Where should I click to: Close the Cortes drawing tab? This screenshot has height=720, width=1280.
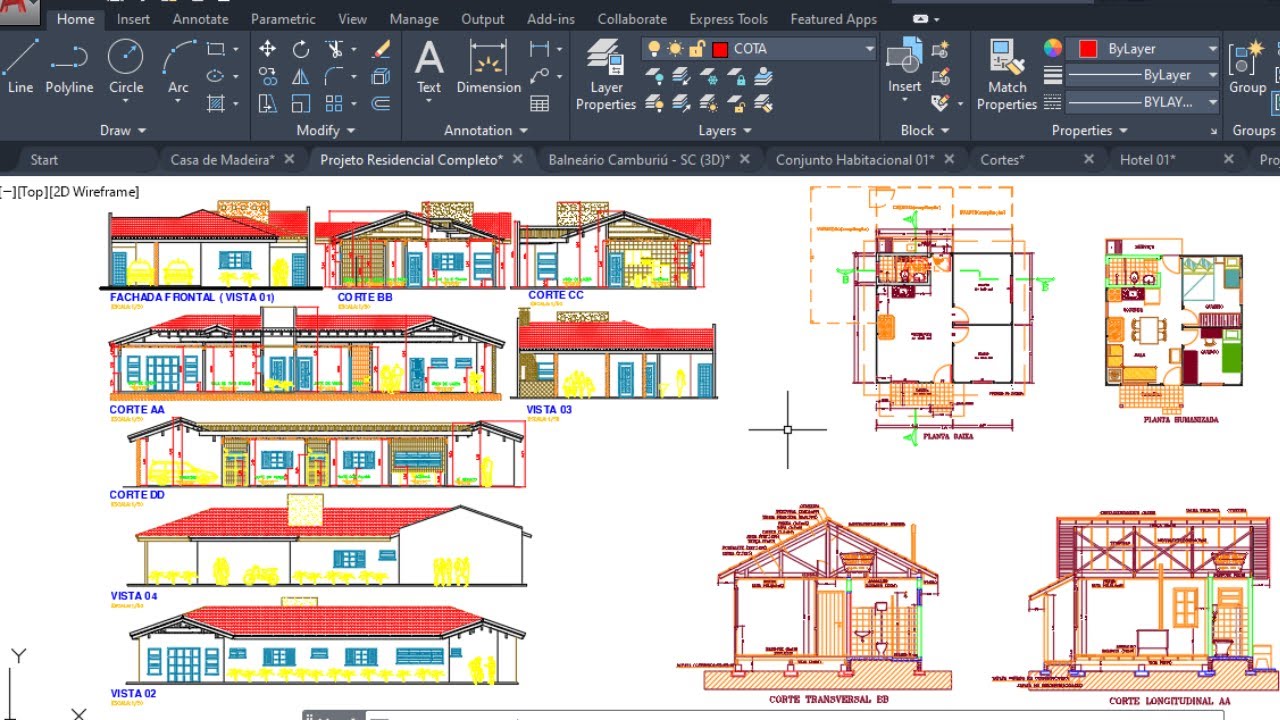click(x=1089, y=159)
